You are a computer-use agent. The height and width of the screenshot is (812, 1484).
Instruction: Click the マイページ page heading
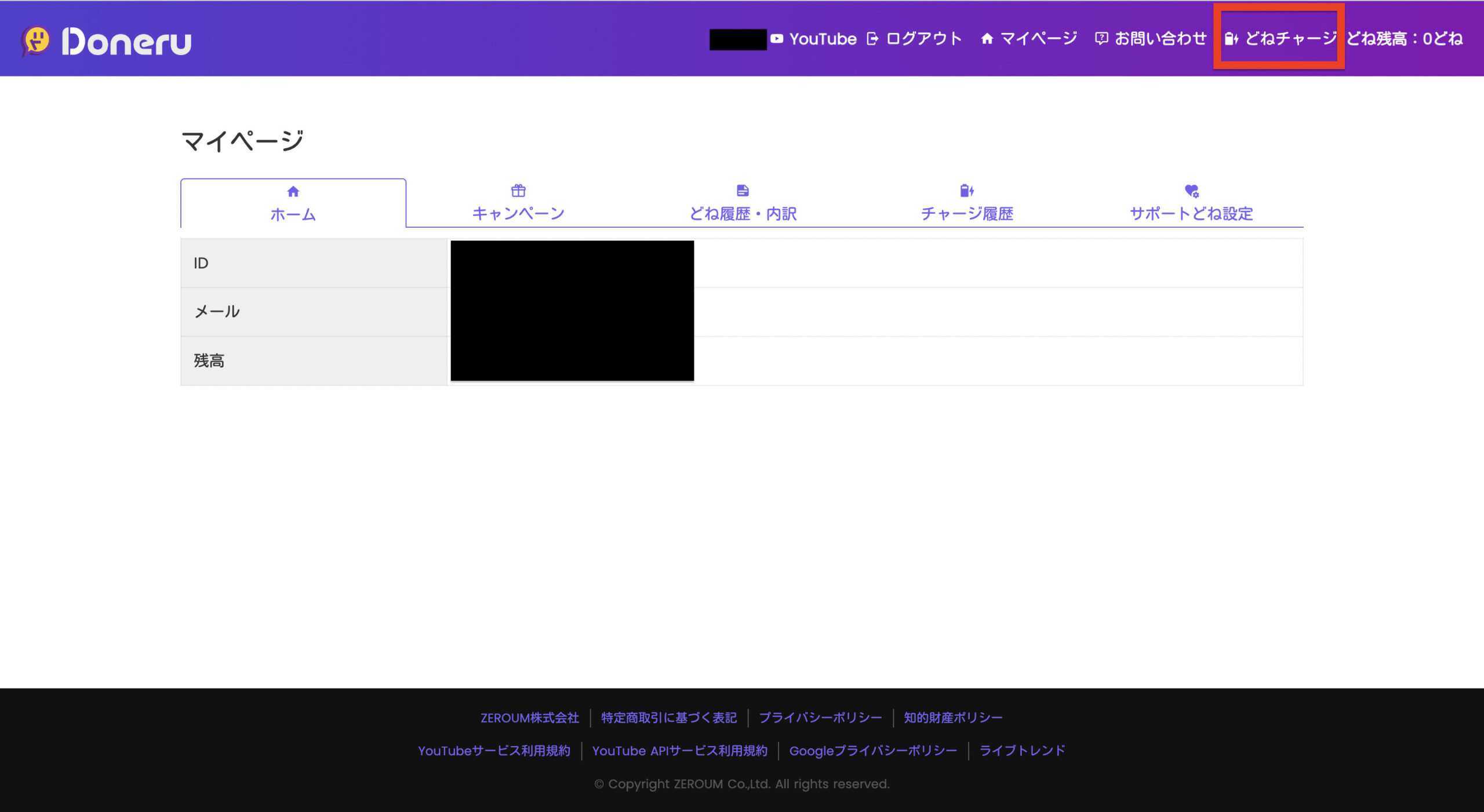point(242,141)
